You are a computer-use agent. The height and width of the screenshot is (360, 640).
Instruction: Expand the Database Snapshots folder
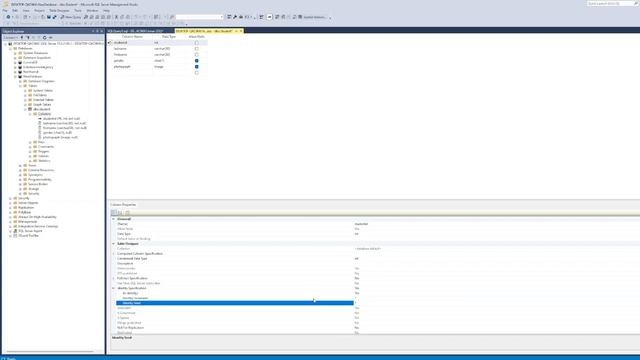click(16, 58)
